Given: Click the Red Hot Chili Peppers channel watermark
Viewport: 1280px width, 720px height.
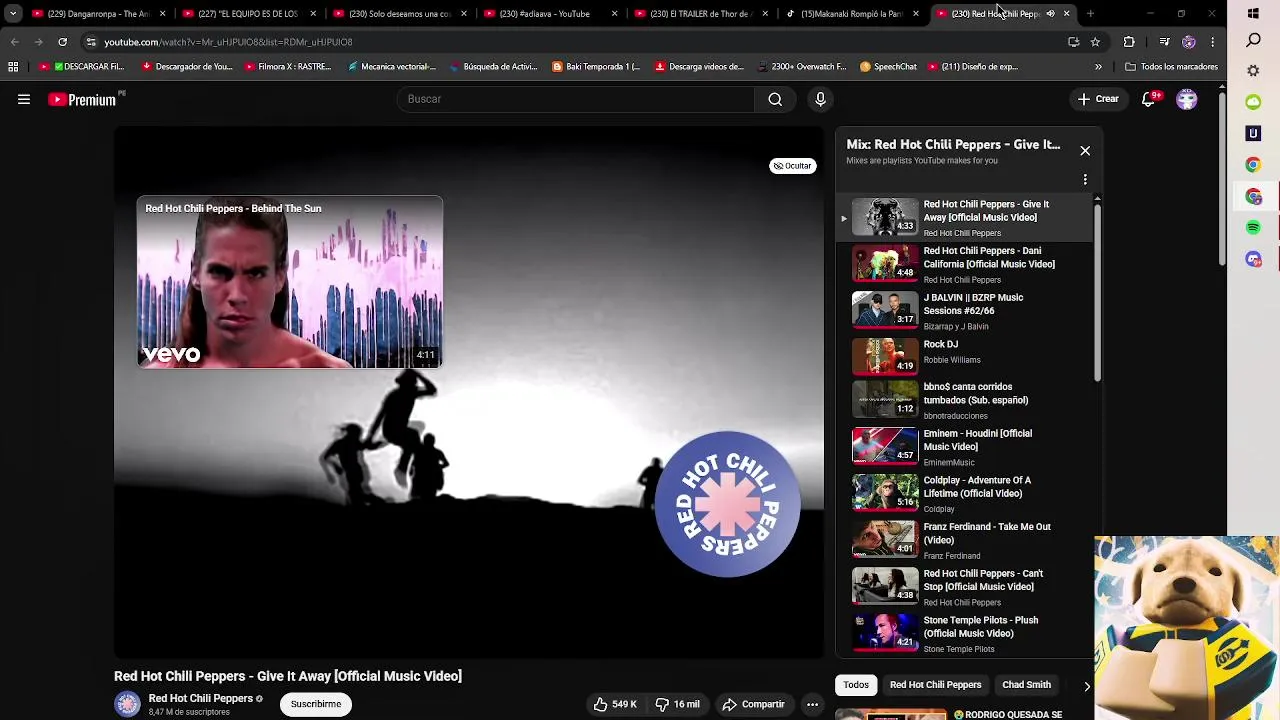Looking at the screenshot, I should 728,504.
